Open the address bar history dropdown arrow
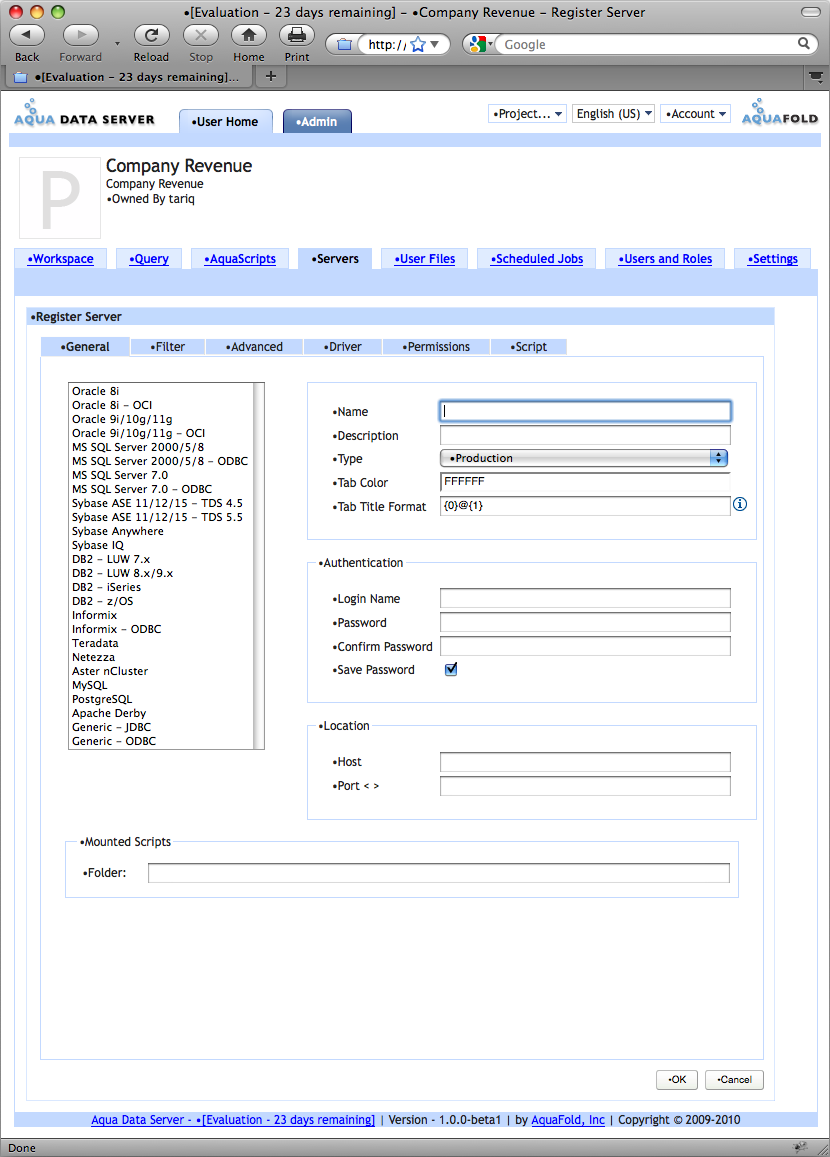 coord(435,44)
